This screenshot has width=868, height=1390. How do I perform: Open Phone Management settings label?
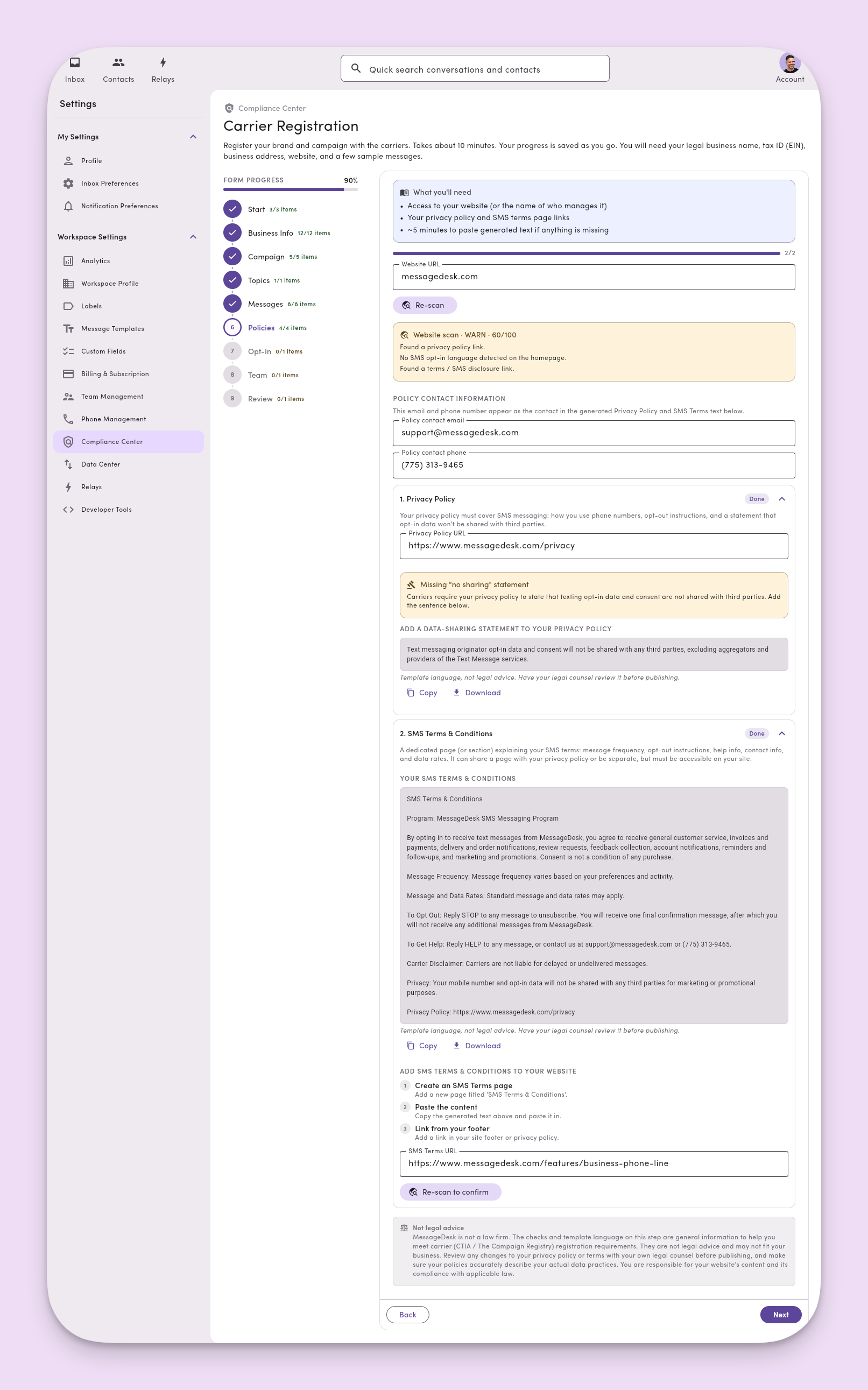tap(114, 419)
